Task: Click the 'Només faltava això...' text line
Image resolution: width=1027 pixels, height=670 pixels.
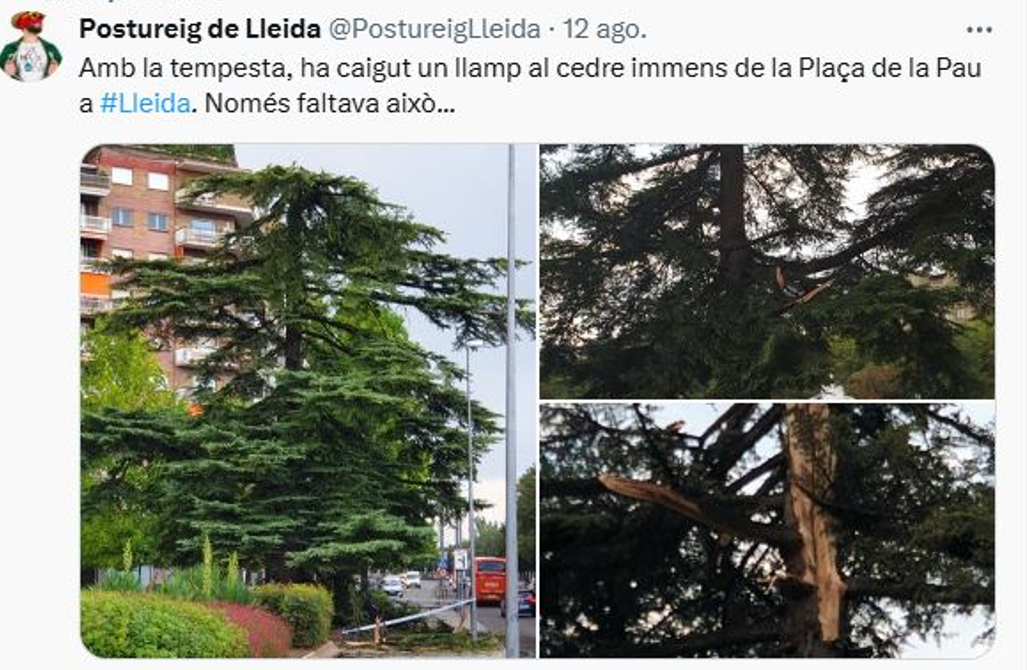Action: (x=329, y=103)
